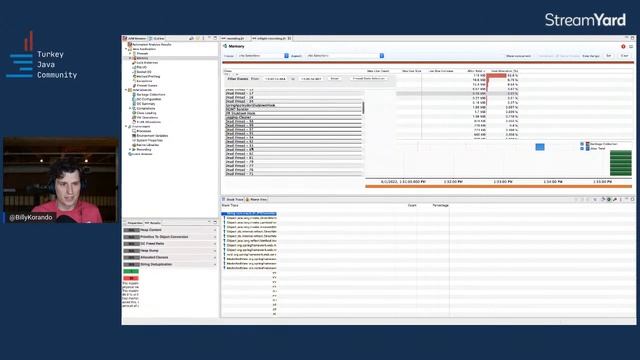The height and width of the screenshot is (360, 640).
Task: Click the Filter button in Filter Events
Action: point(335,79)
